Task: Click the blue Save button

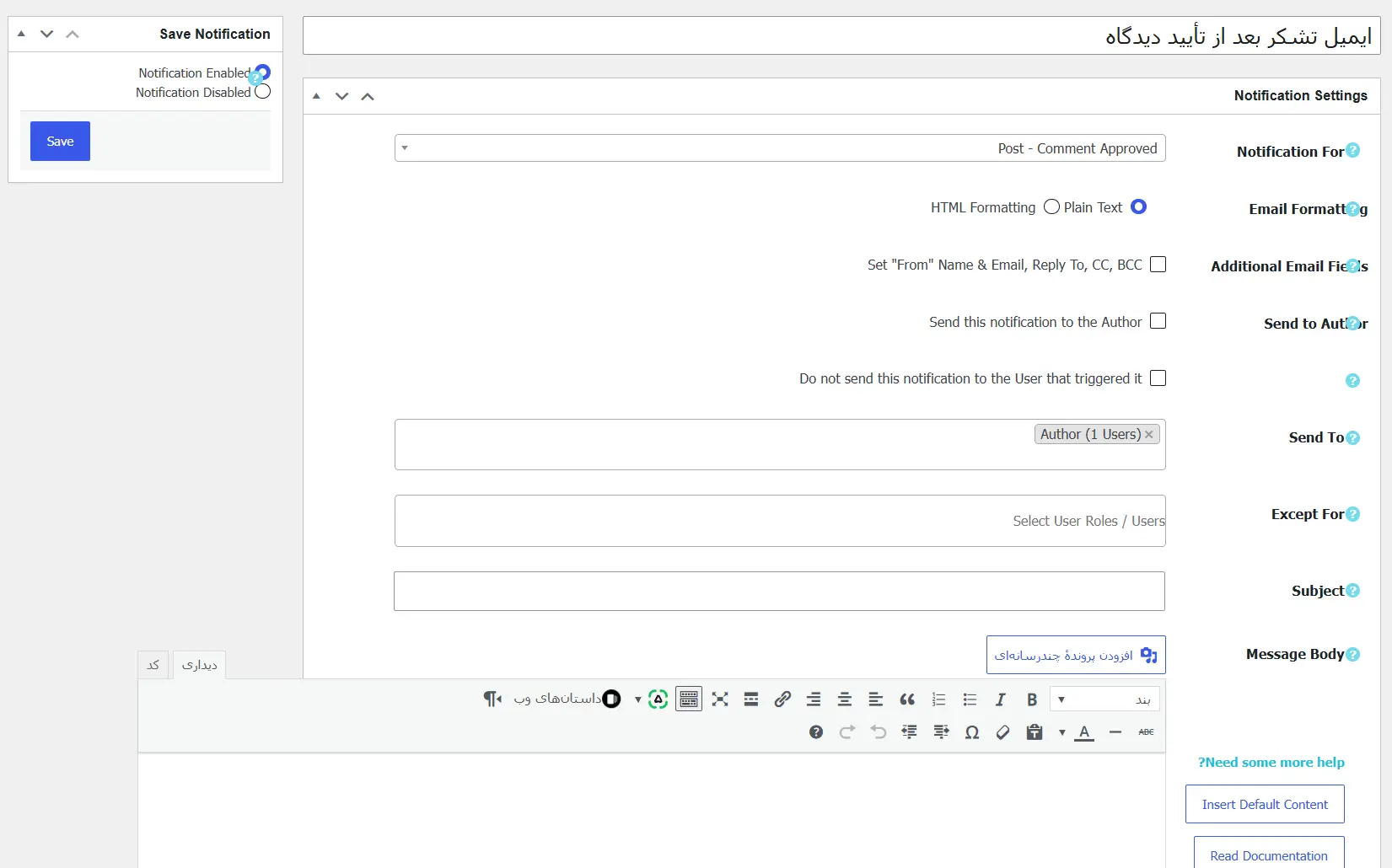Action: [x=60, y=142]
